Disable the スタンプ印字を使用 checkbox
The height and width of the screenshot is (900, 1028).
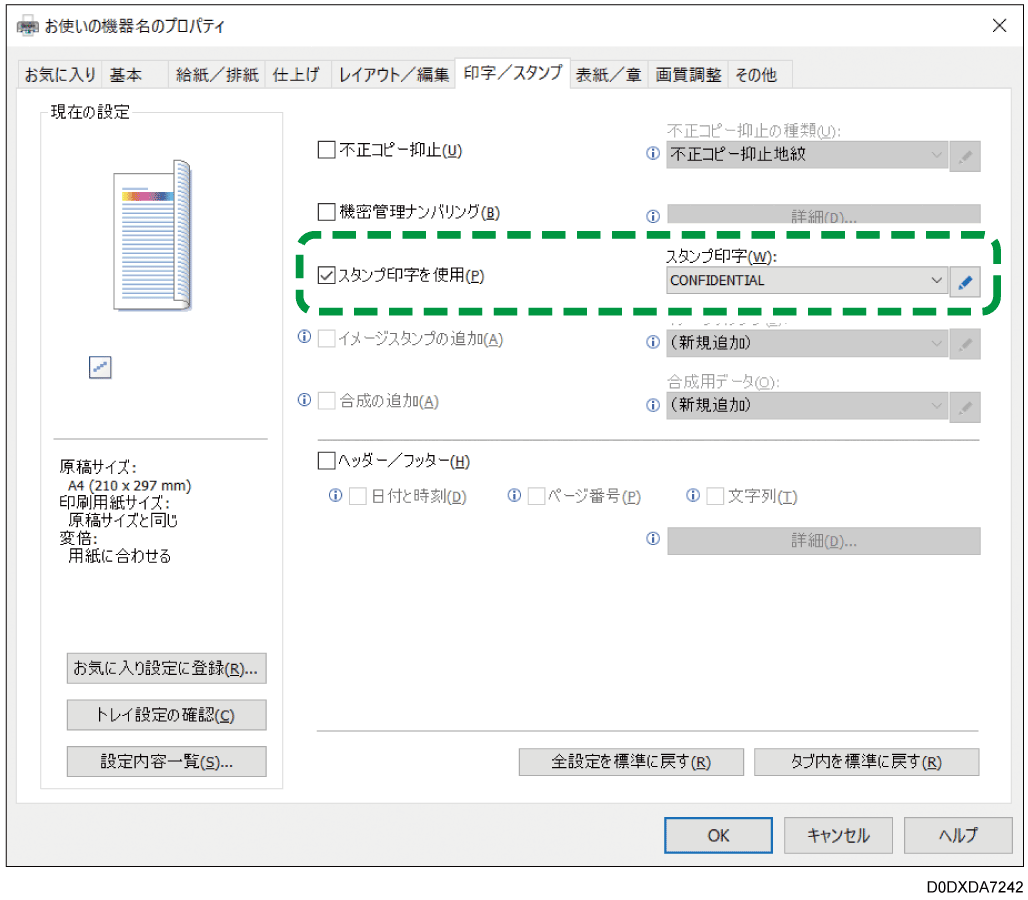click(324, 276)
